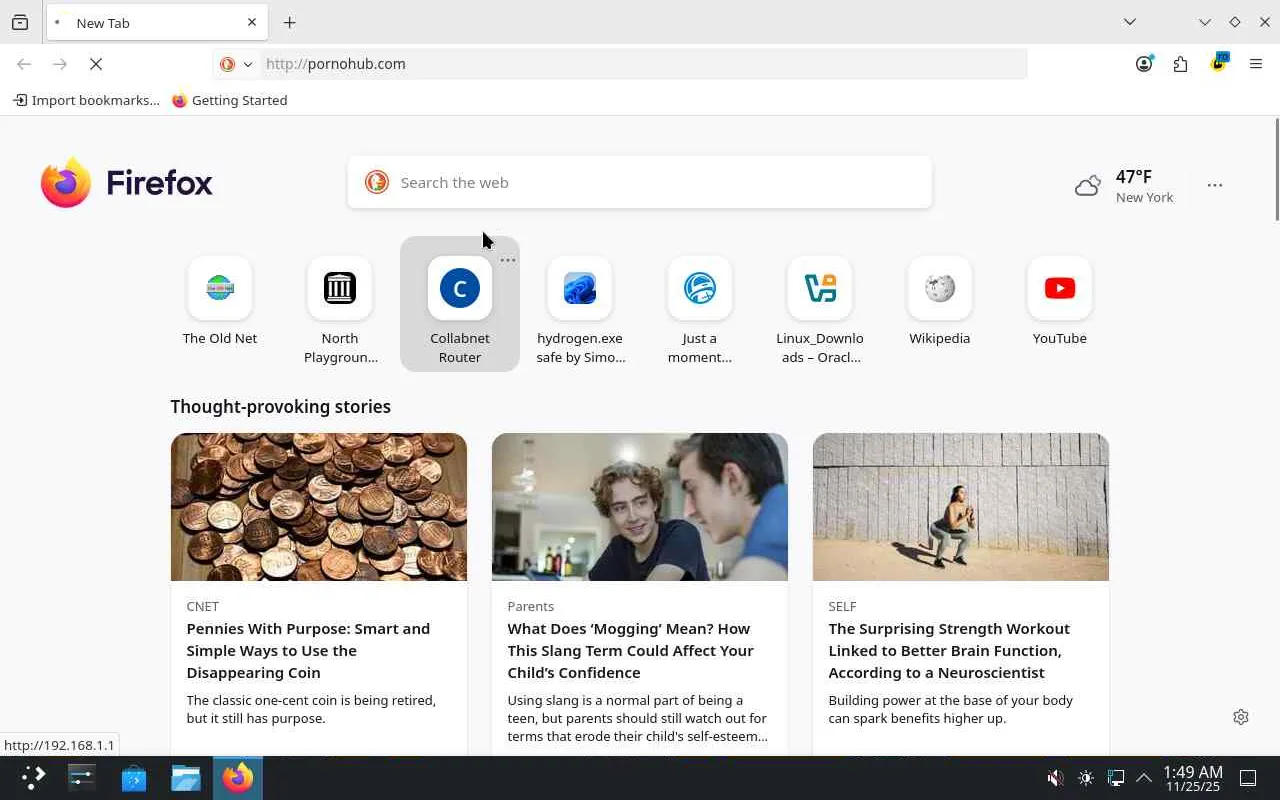Viewport: 1280px width, 800px height.
Task: Open the Pennies With Purpose article
Action: pos(308,650)
